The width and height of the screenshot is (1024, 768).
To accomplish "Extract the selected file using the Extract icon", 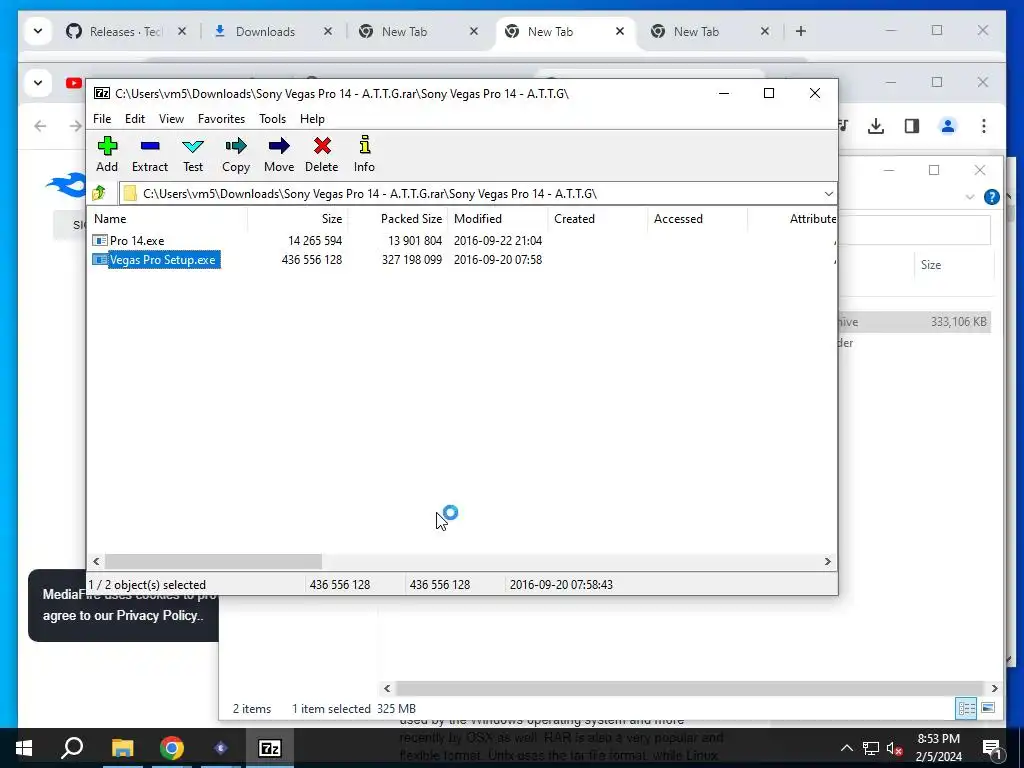I will click(x=150, y=154).
